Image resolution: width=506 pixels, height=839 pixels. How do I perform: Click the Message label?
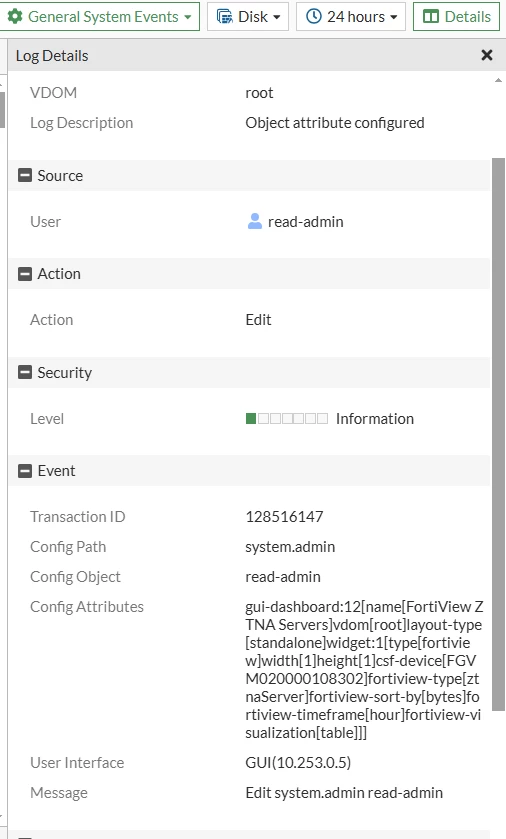coord(59,793)
